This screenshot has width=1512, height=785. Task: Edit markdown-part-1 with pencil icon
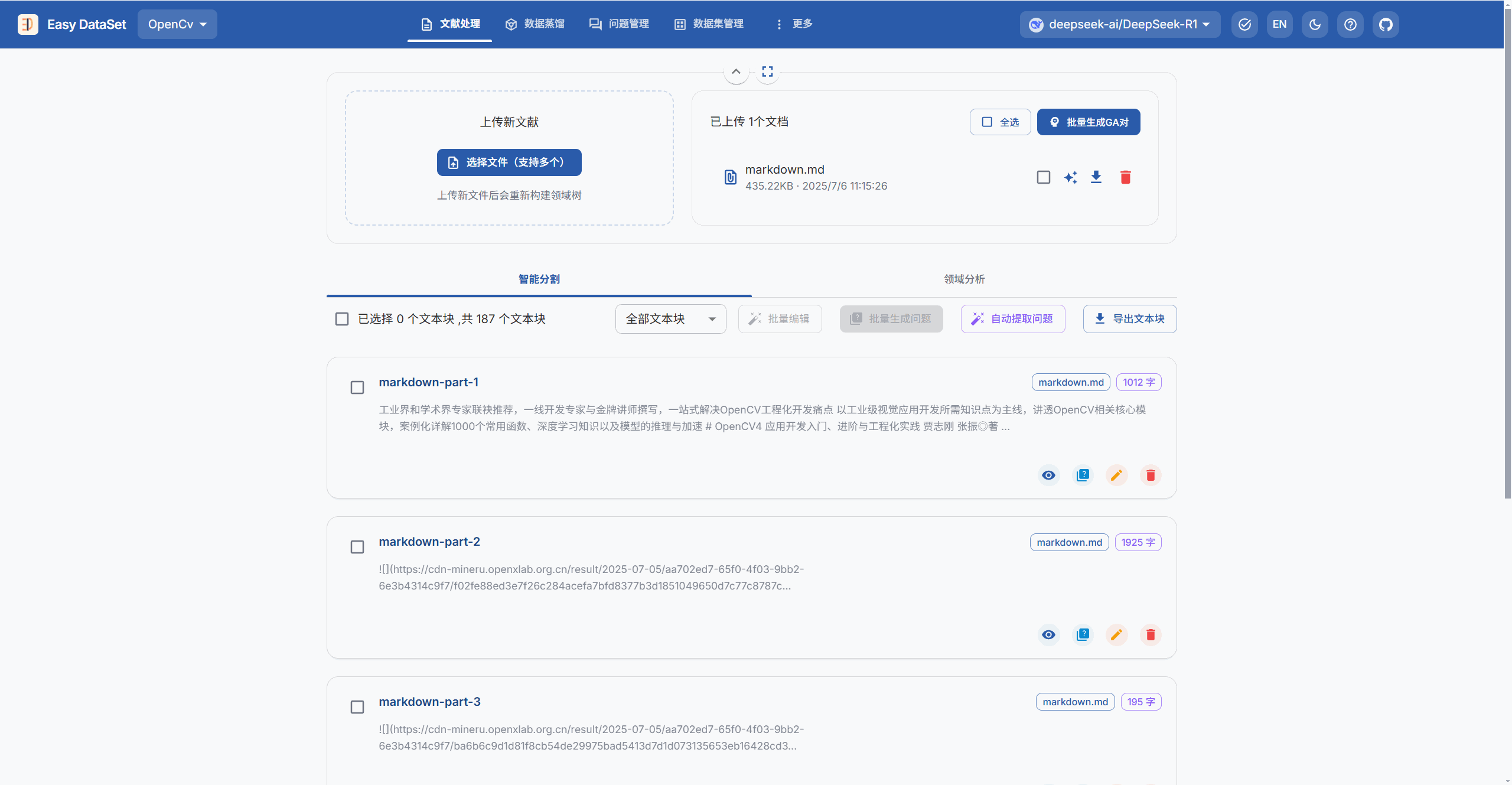coord(1116,475)
